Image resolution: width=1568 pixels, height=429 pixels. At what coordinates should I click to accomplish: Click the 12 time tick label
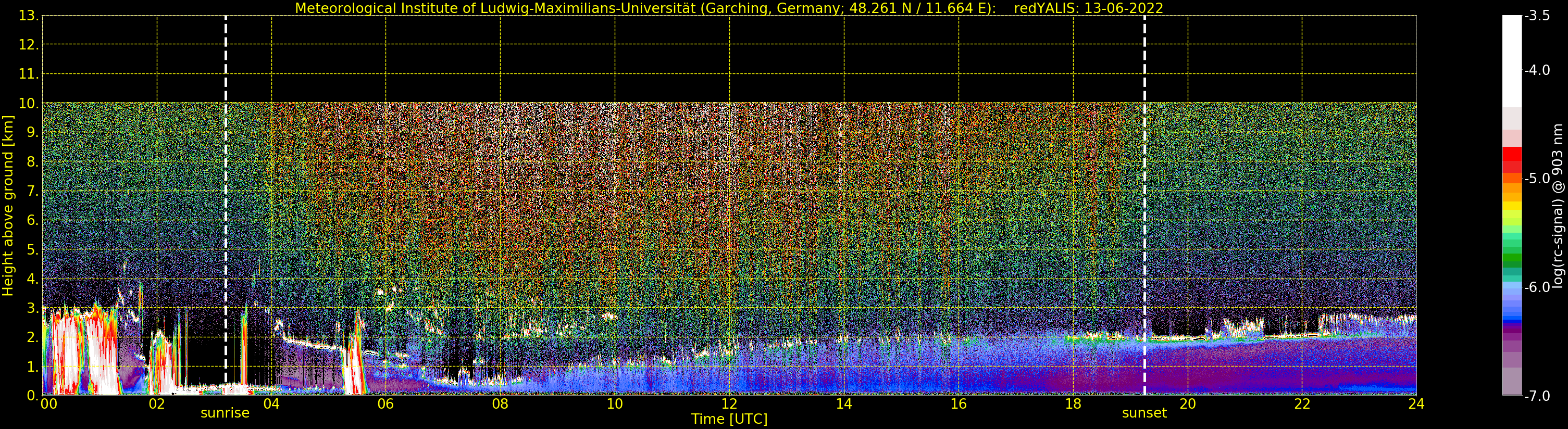[x=729, y=404]
